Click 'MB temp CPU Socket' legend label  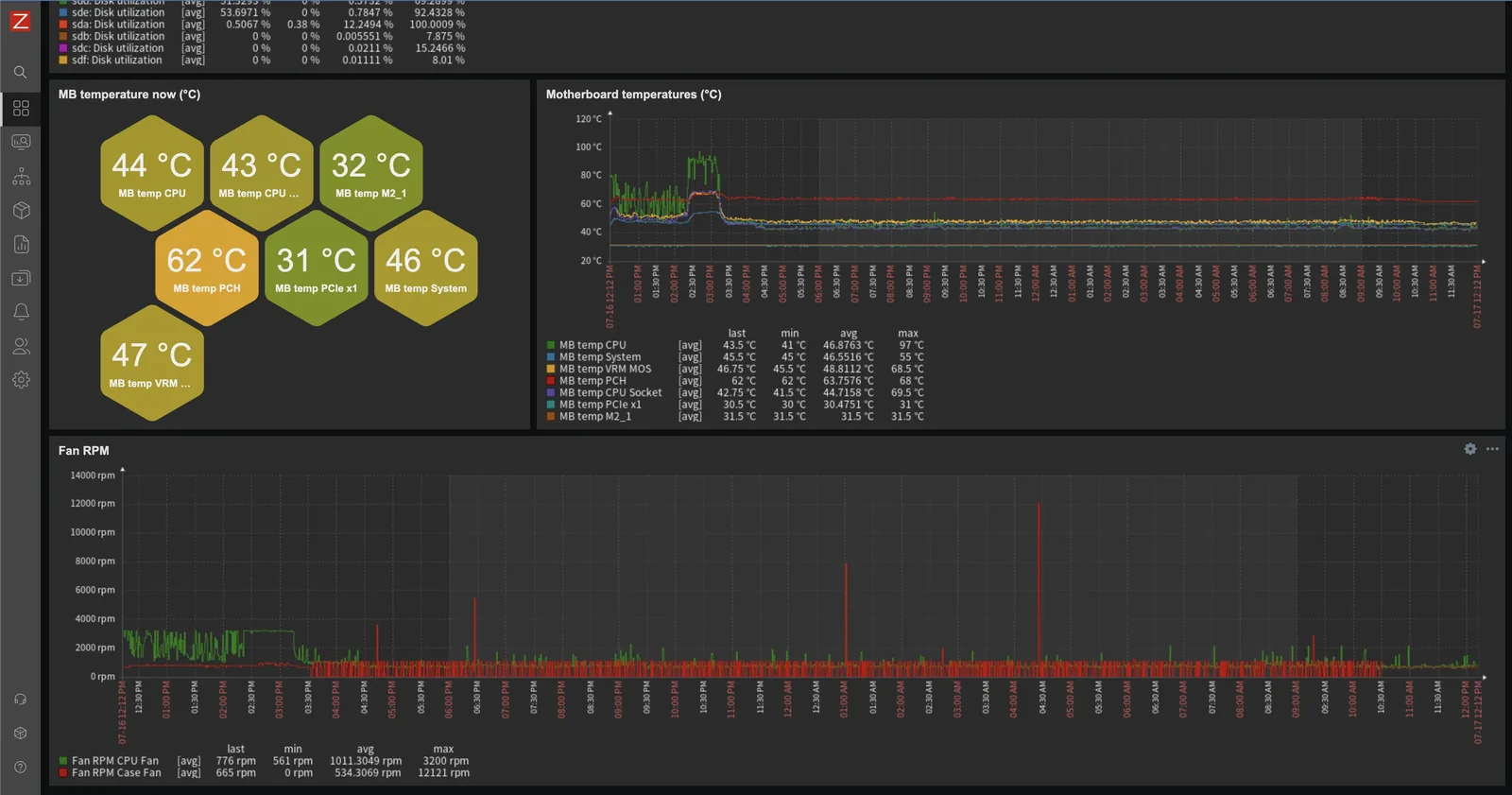610,393
